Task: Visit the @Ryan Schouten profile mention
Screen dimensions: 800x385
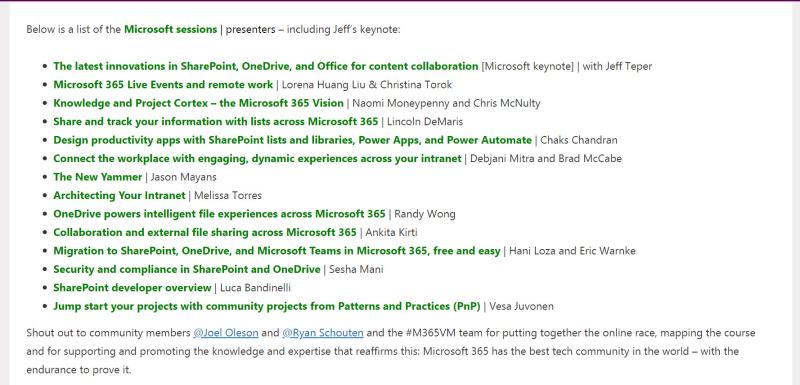Action: [x=322, y=333]
